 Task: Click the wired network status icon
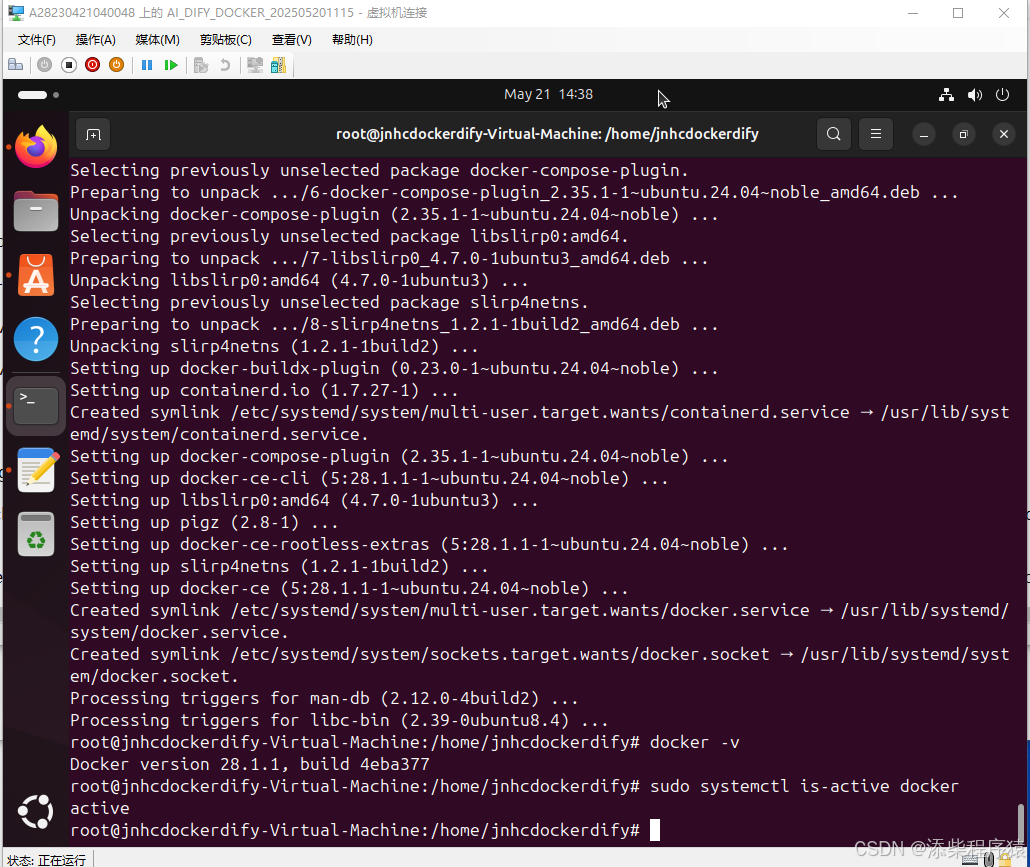(x=947, y=95)
